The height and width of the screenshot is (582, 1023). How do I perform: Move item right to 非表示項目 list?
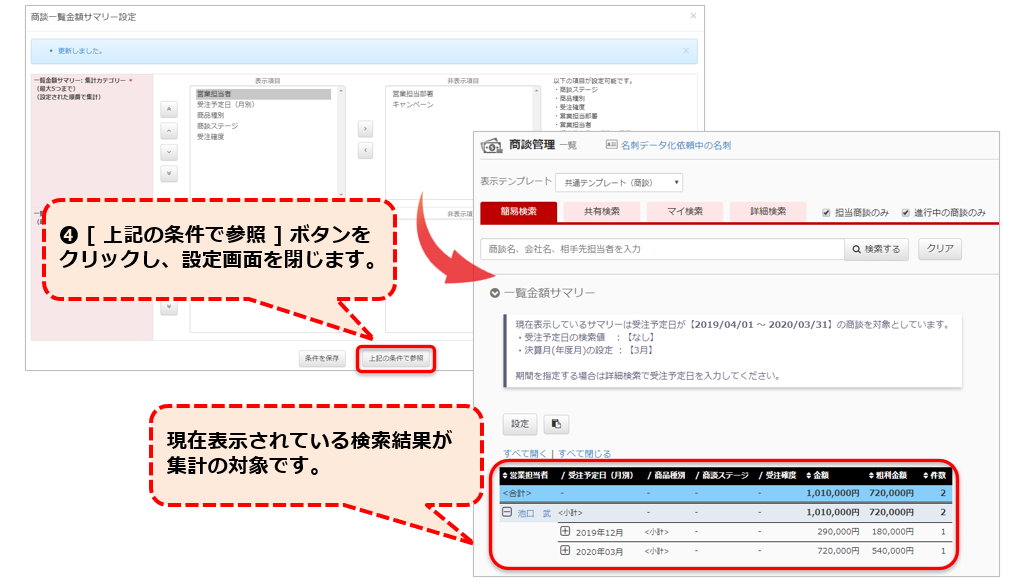tap(365, 129)
